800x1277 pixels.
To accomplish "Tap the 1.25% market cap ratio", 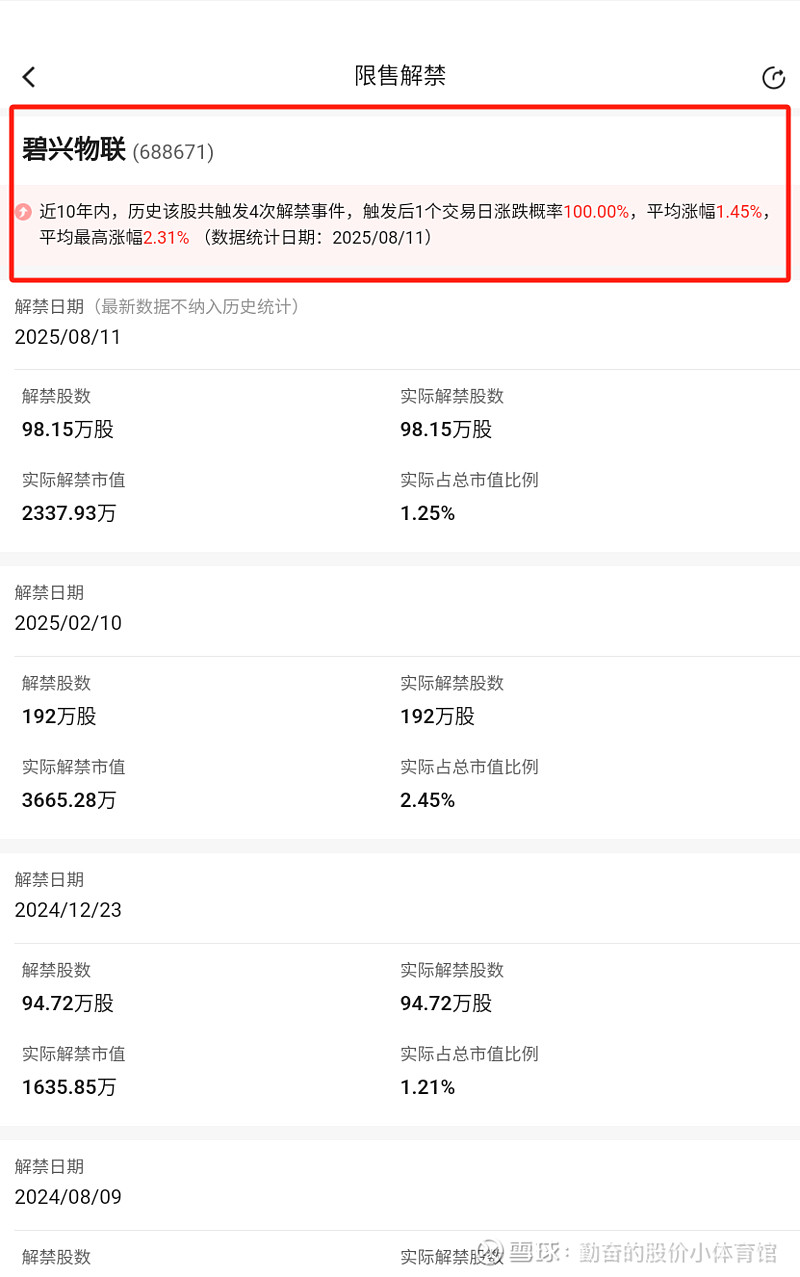I will (428, 514).
